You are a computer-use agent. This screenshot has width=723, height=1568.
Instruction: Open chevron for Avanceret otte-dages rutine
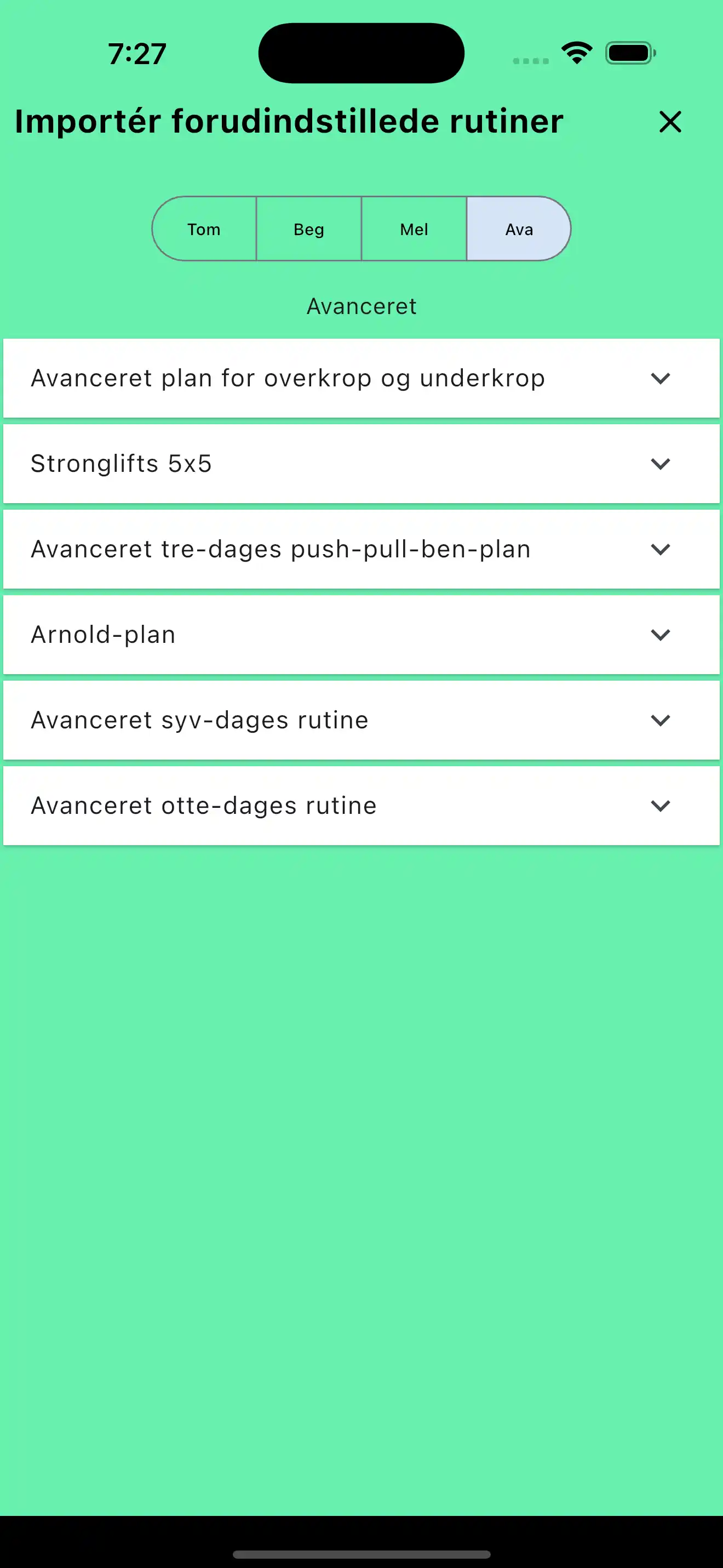(661, 806)
